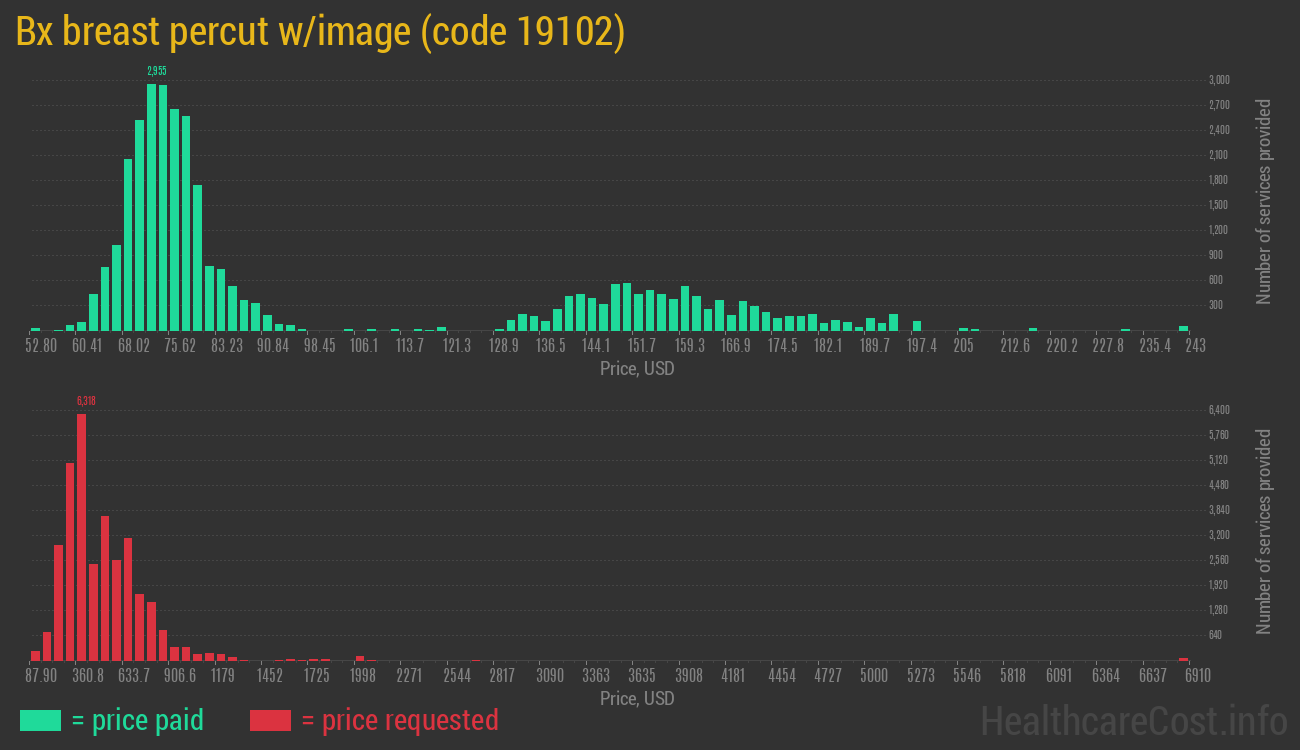
Task: Click the 360.8 x-axis label on the red chart
Action: pos(88,676)
